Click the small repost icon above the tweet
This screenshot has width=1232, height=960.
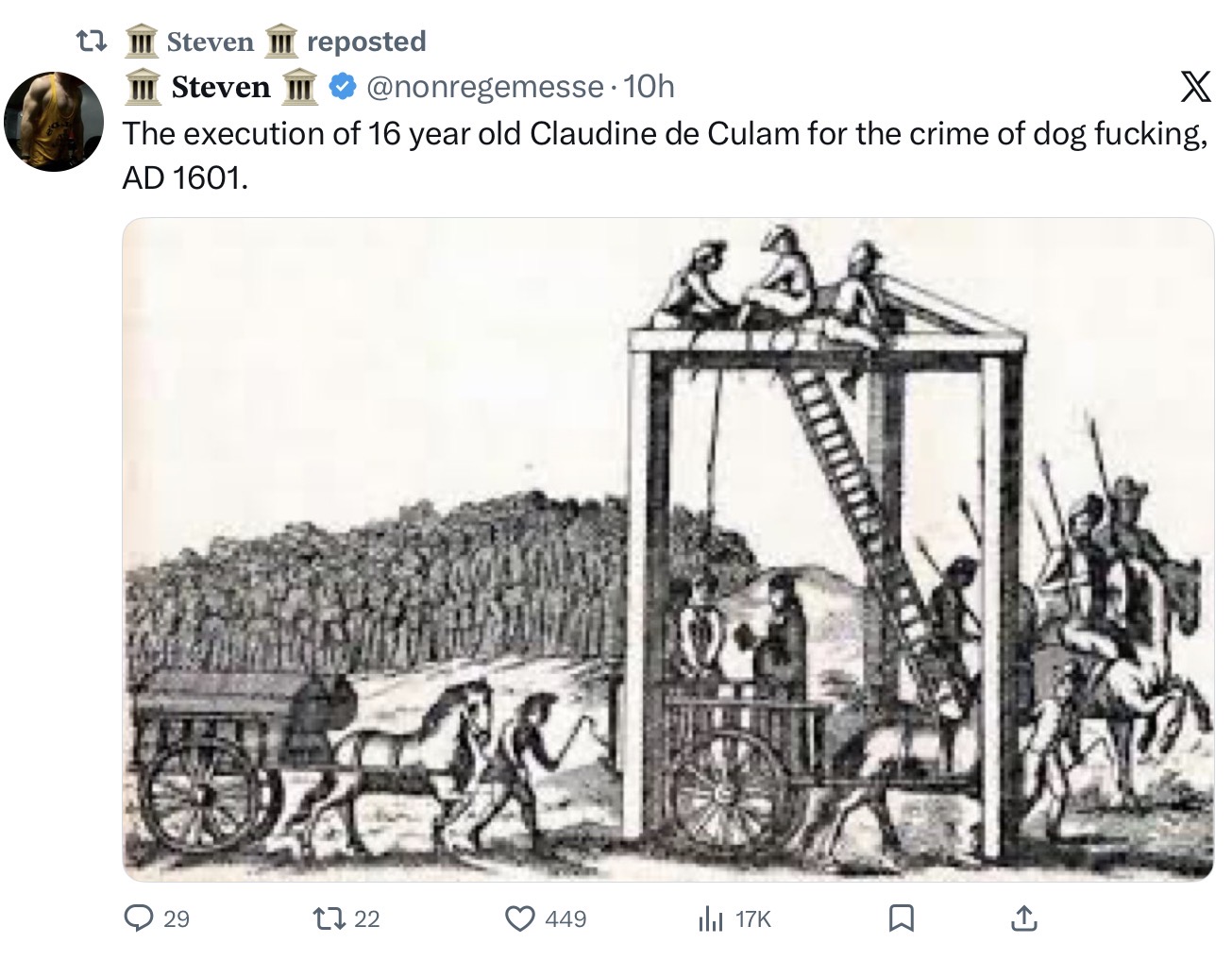coord(90,42)
